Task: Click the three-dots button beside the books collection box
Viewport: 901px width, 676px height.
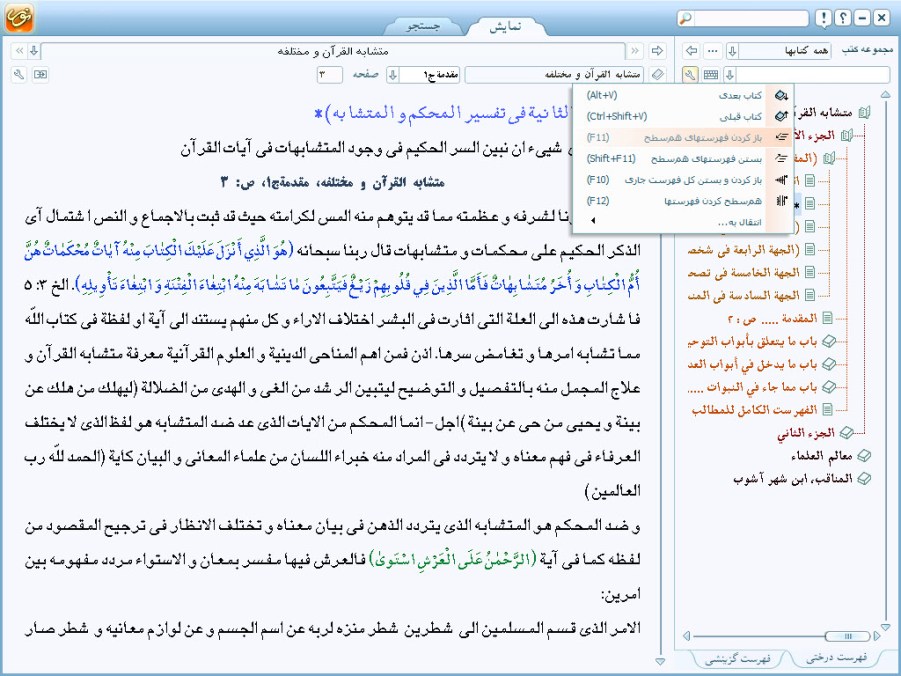Action: tap(713, 51)
